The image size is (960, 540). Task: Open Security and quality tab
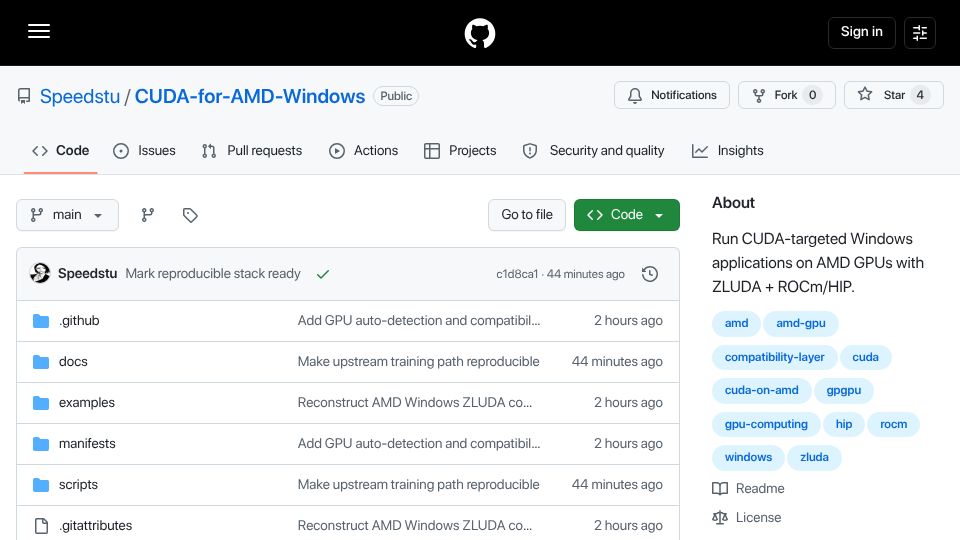tap(593, 151)
